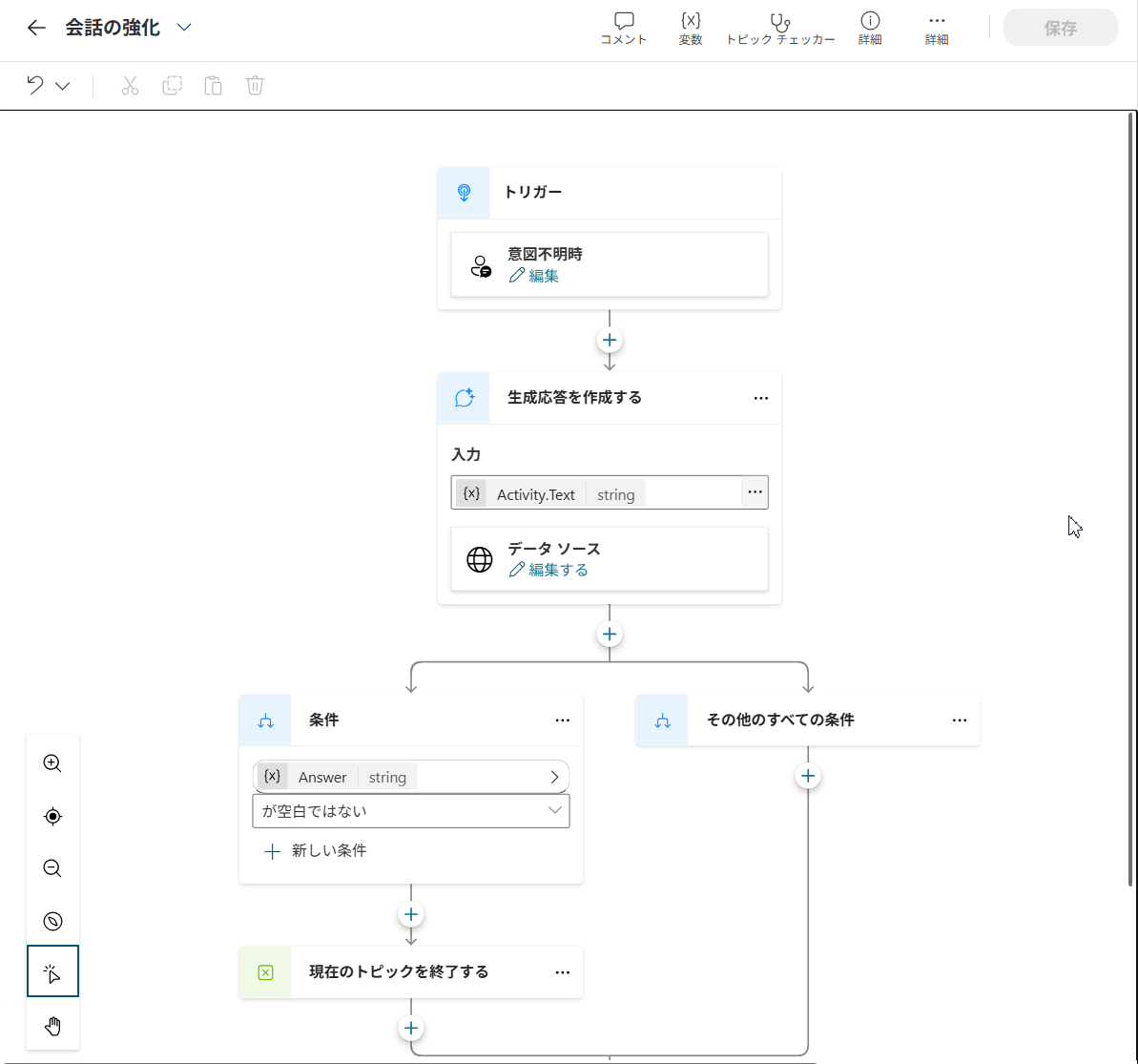This screenshot has height=1064, width=1138.
Task: Open the が空白ではない operator dropdown
Action: (x=411, y=811)
